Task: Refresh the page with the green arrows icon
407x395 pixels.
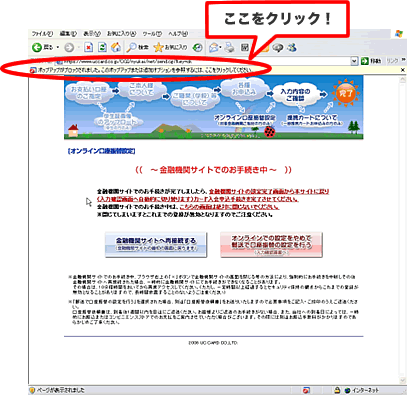Action: [x=102, y=47]
